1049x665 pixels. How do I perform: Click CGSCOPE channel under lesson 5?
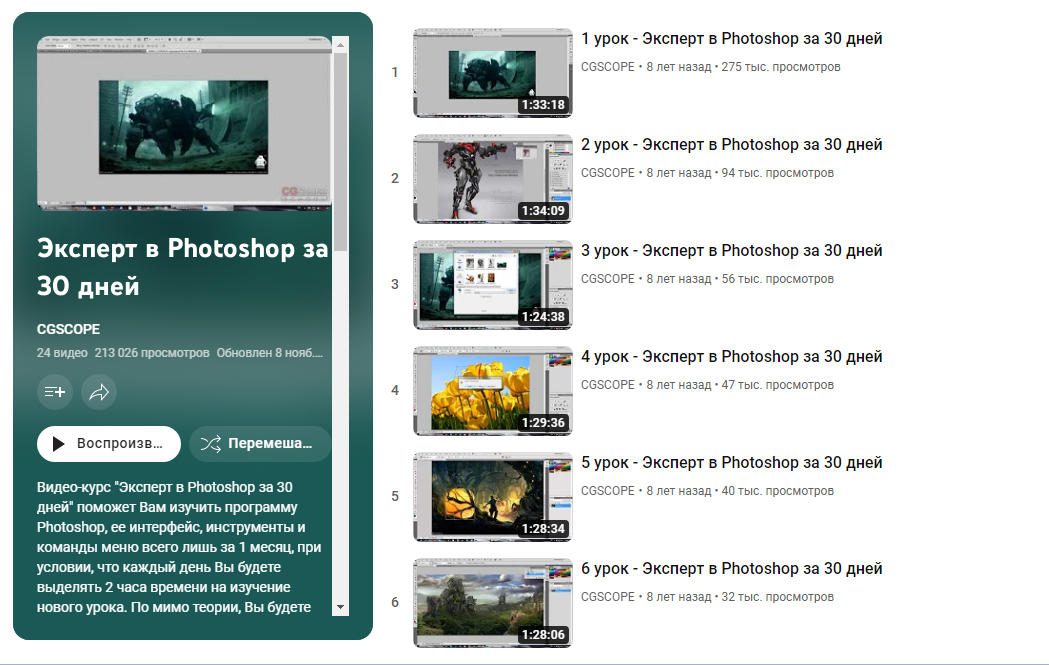pos(607,491)
